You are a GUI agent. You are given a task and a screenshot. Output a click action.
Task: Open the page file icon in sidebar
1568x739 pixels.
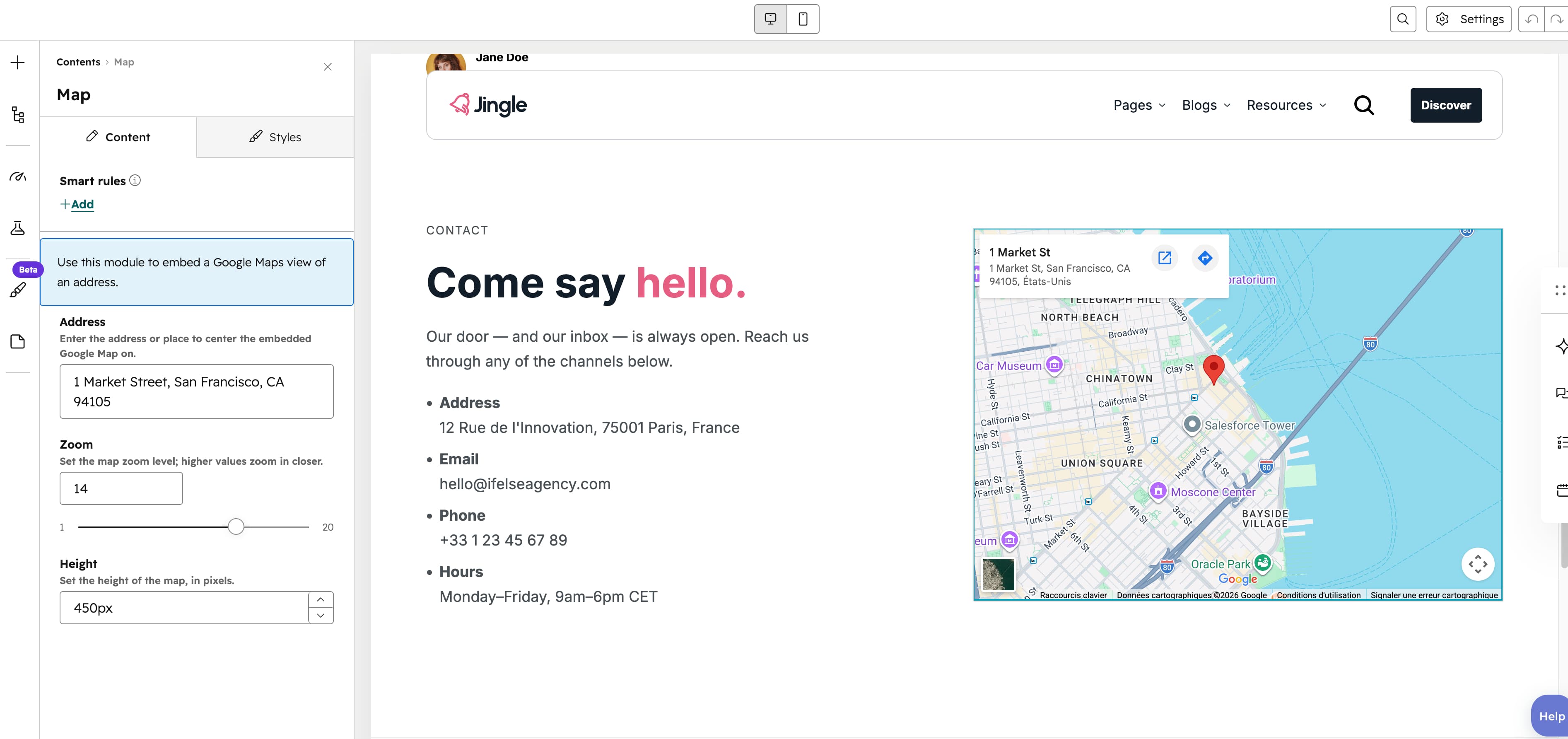click(x=18, y=341)
